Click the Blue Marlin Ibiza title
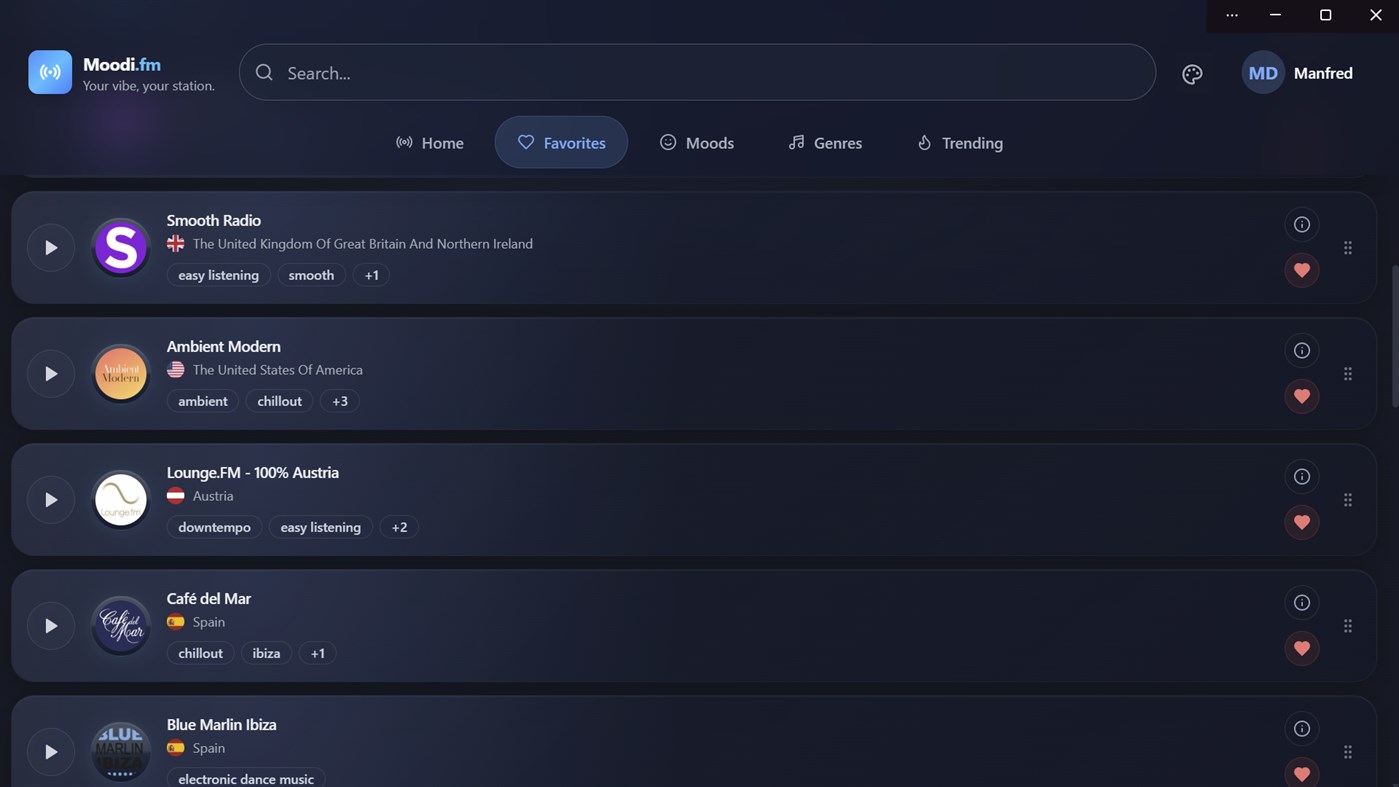The height and width of the screenshot is (787, 1399). [x=222, y=724]
